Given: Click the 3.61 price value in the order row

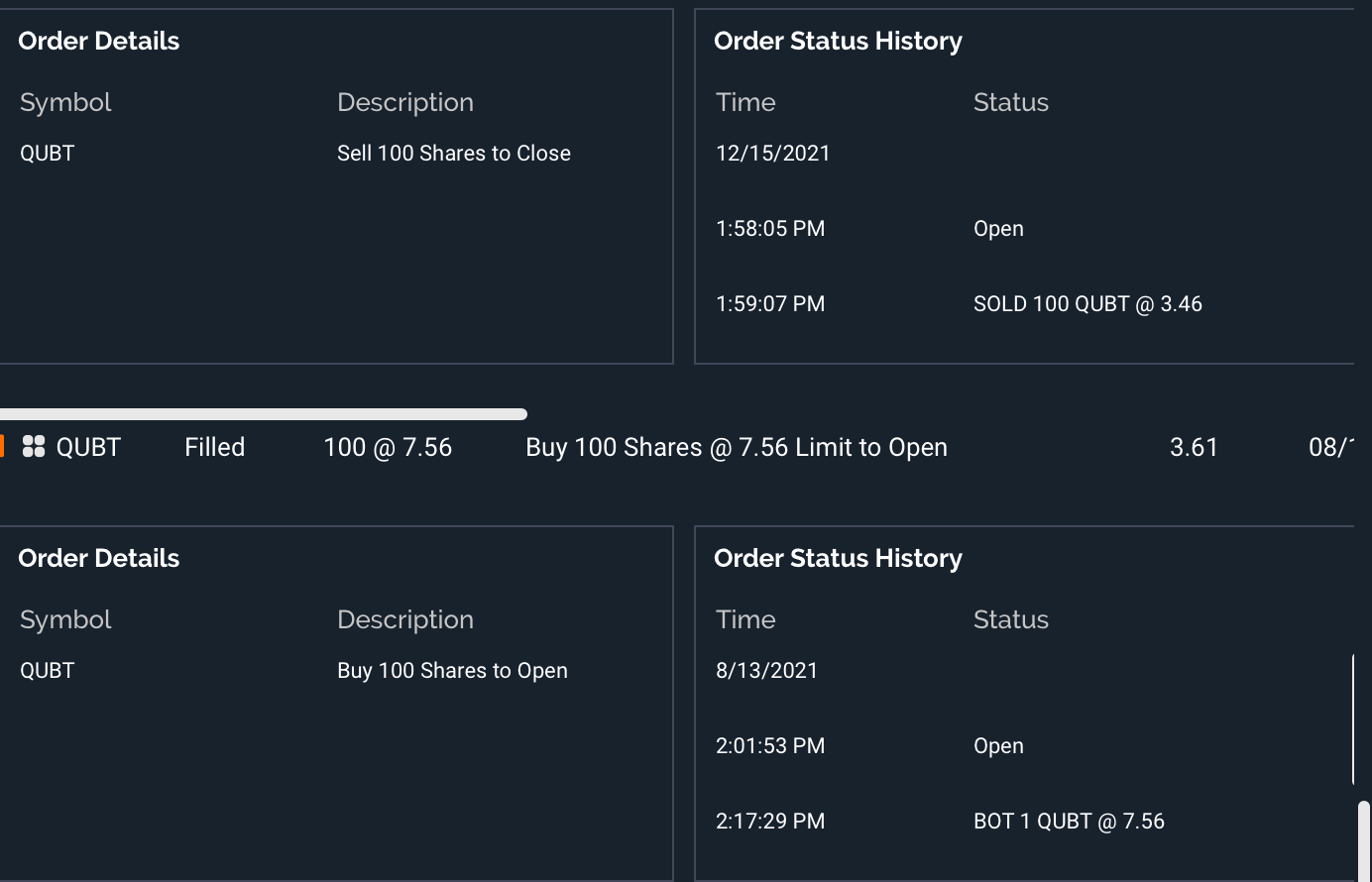Looking at the screenshot, I should click(x=1194, y=447).
